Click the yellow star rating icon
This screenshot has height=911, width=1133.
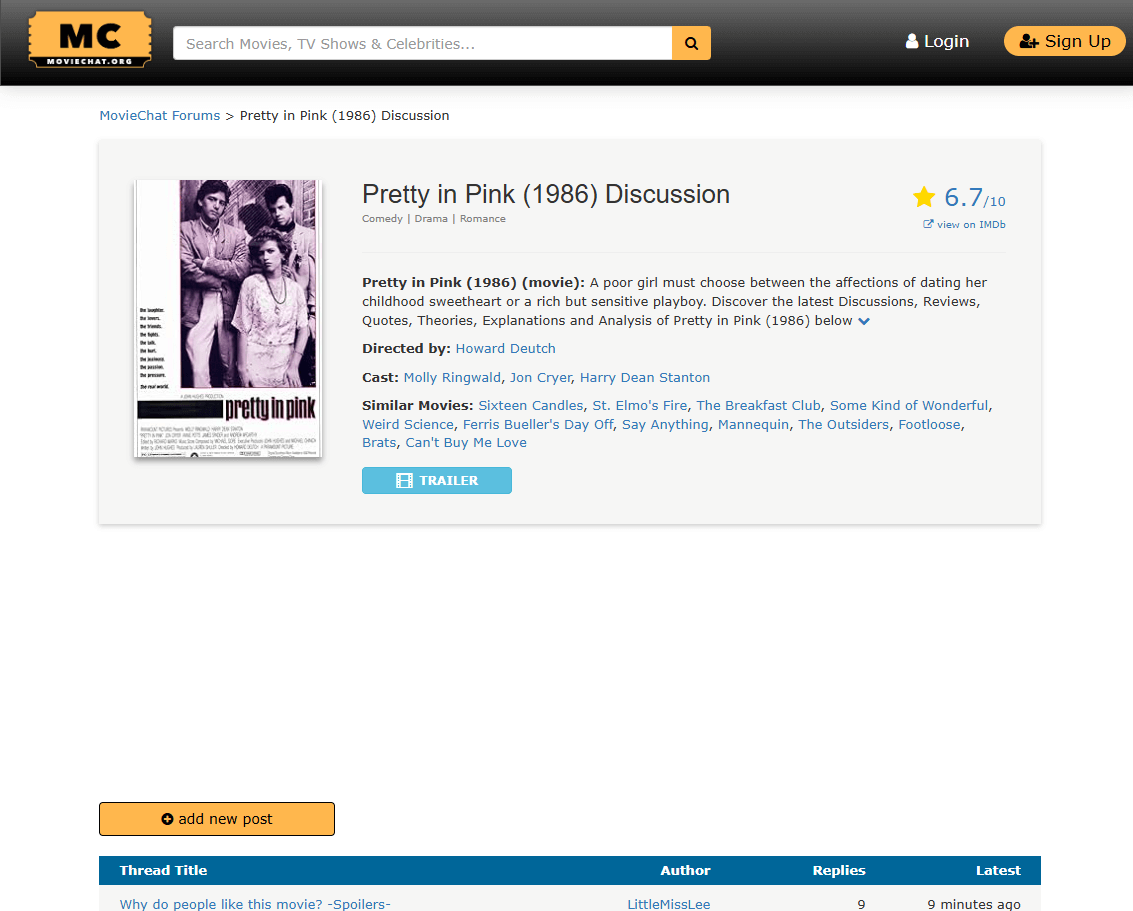click(x=923, y=197)
